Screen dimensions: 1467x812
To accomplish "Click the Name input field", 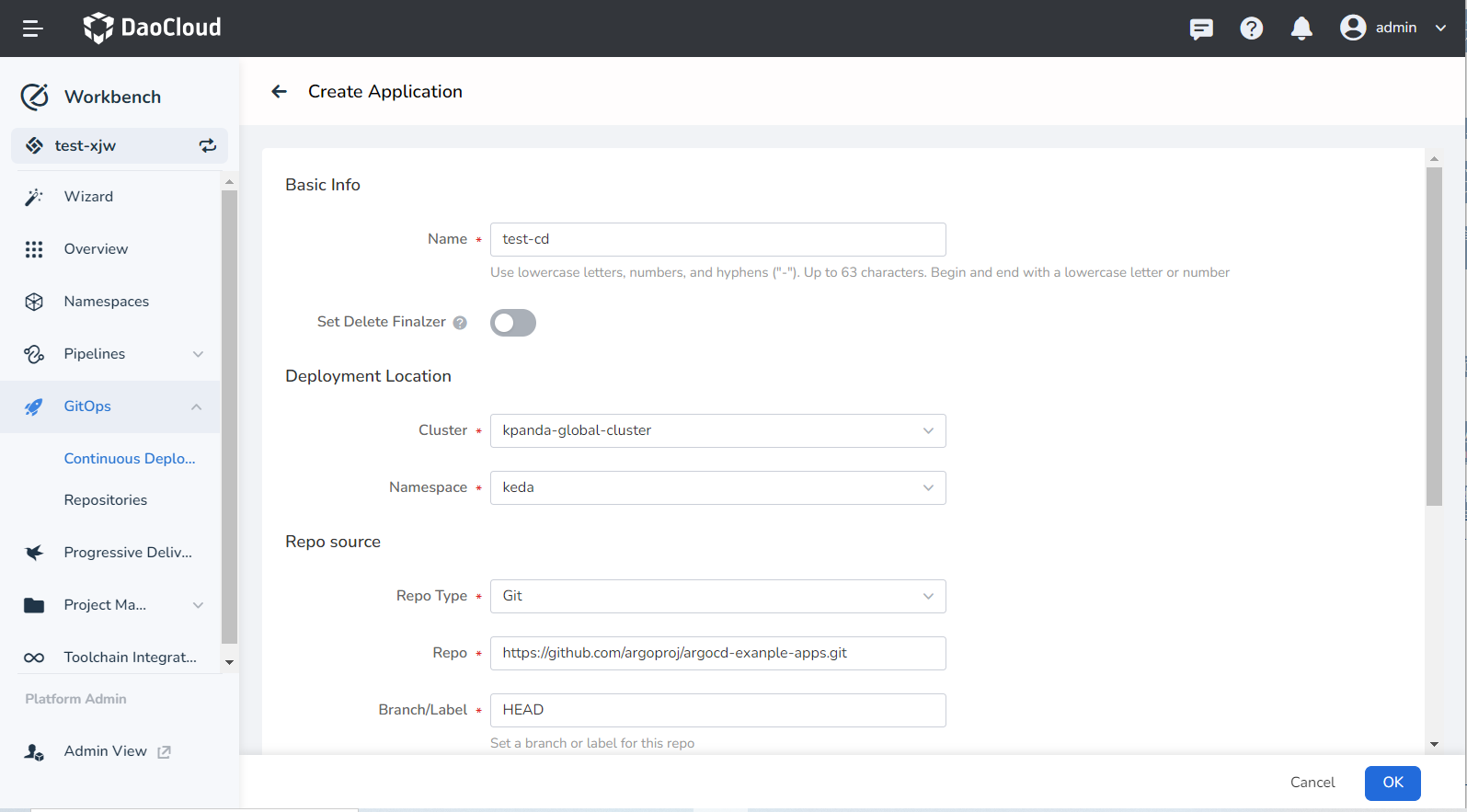I will click(x=717, y=239).
